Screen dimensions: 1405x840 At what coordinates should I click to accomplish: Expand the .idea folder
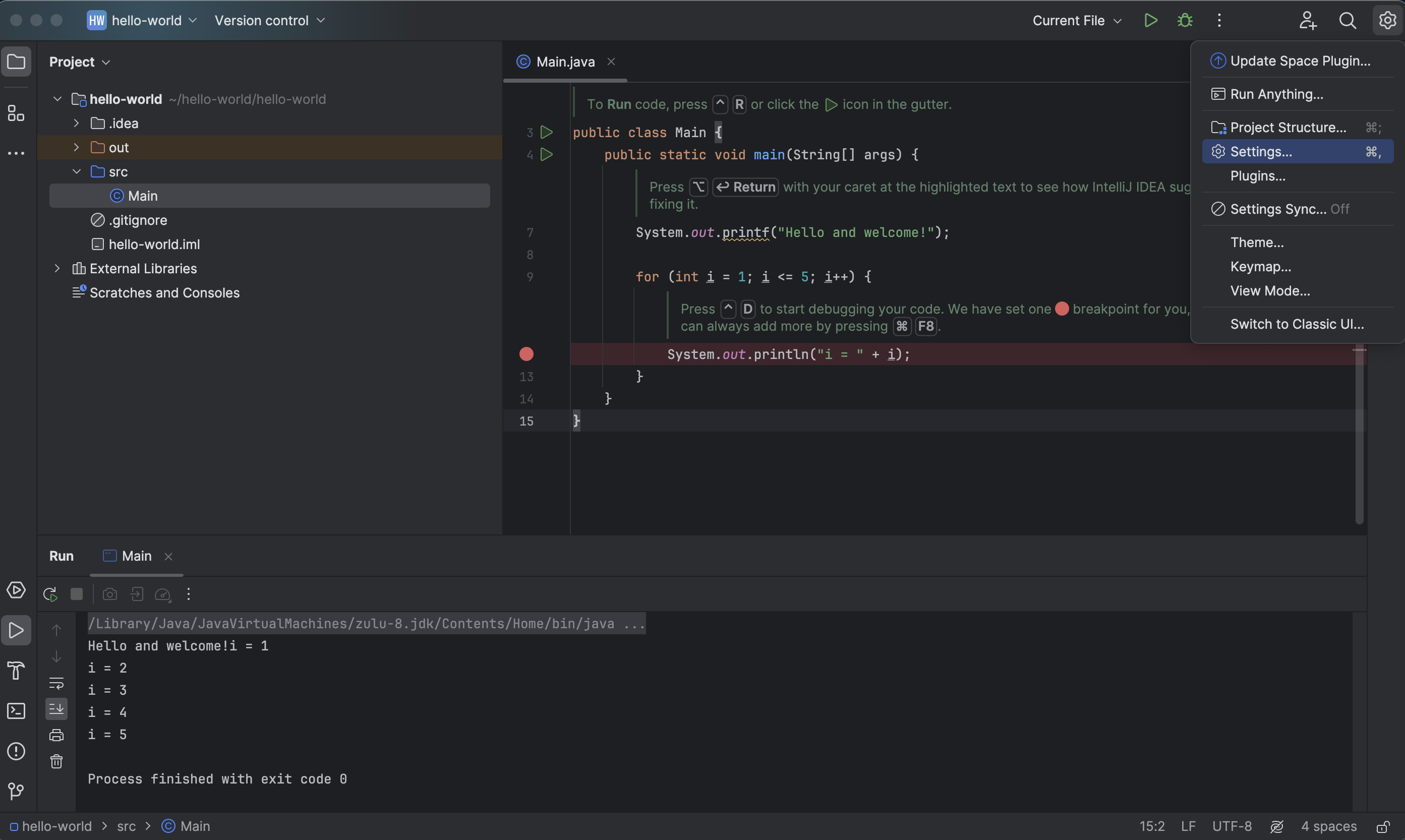(x=76, y=123)
